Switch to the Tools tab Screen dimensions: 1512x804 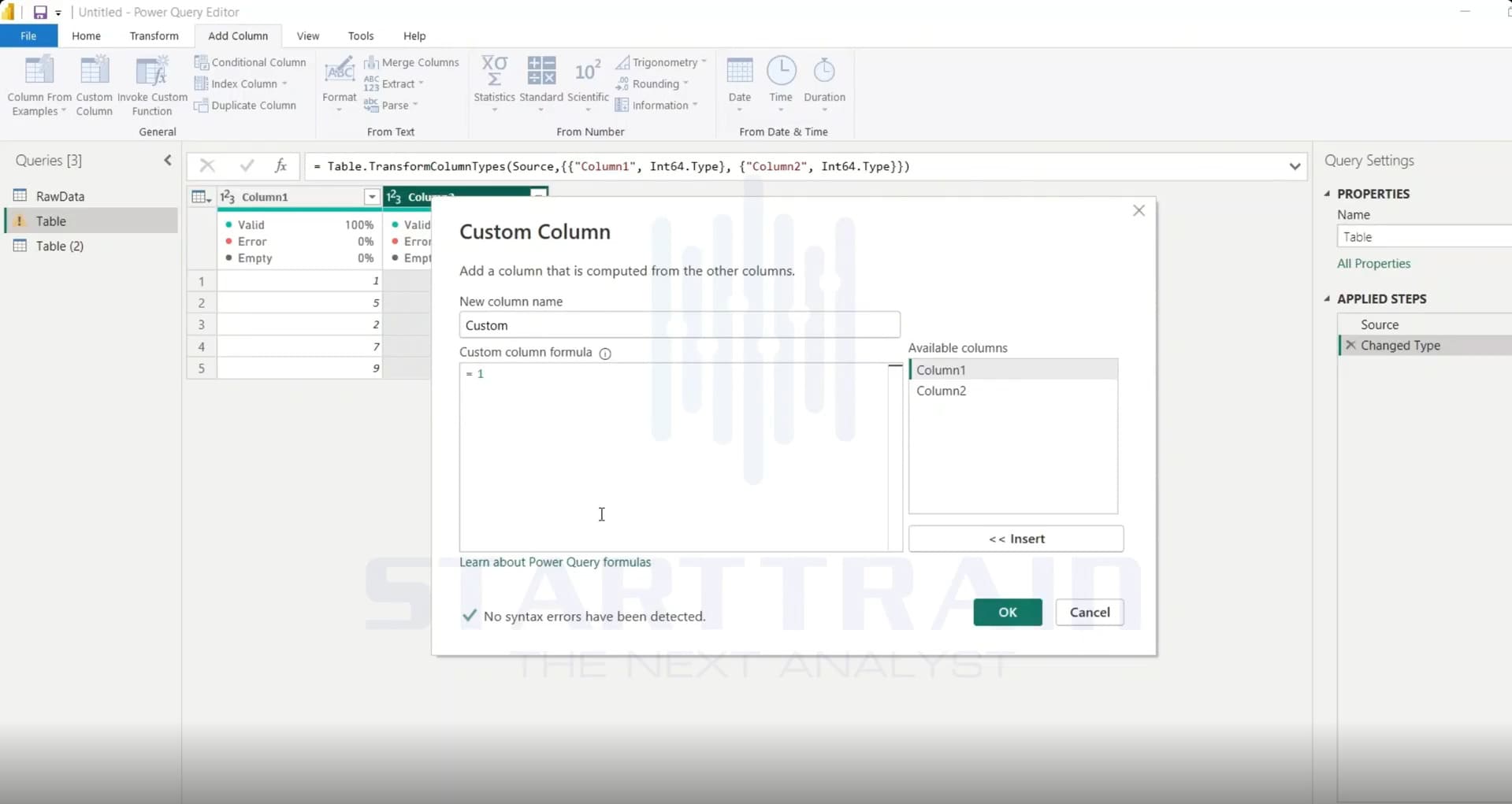(x=361, y=35)
